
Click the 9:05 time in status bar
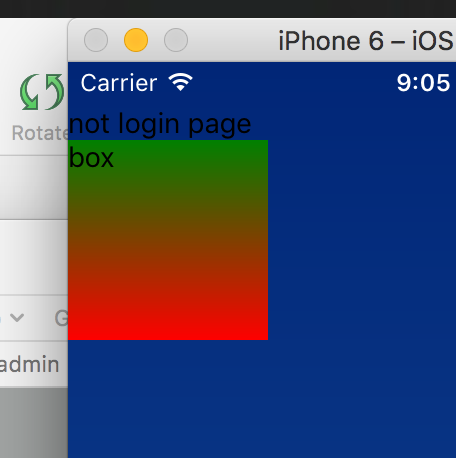click(x=423, y=83)
